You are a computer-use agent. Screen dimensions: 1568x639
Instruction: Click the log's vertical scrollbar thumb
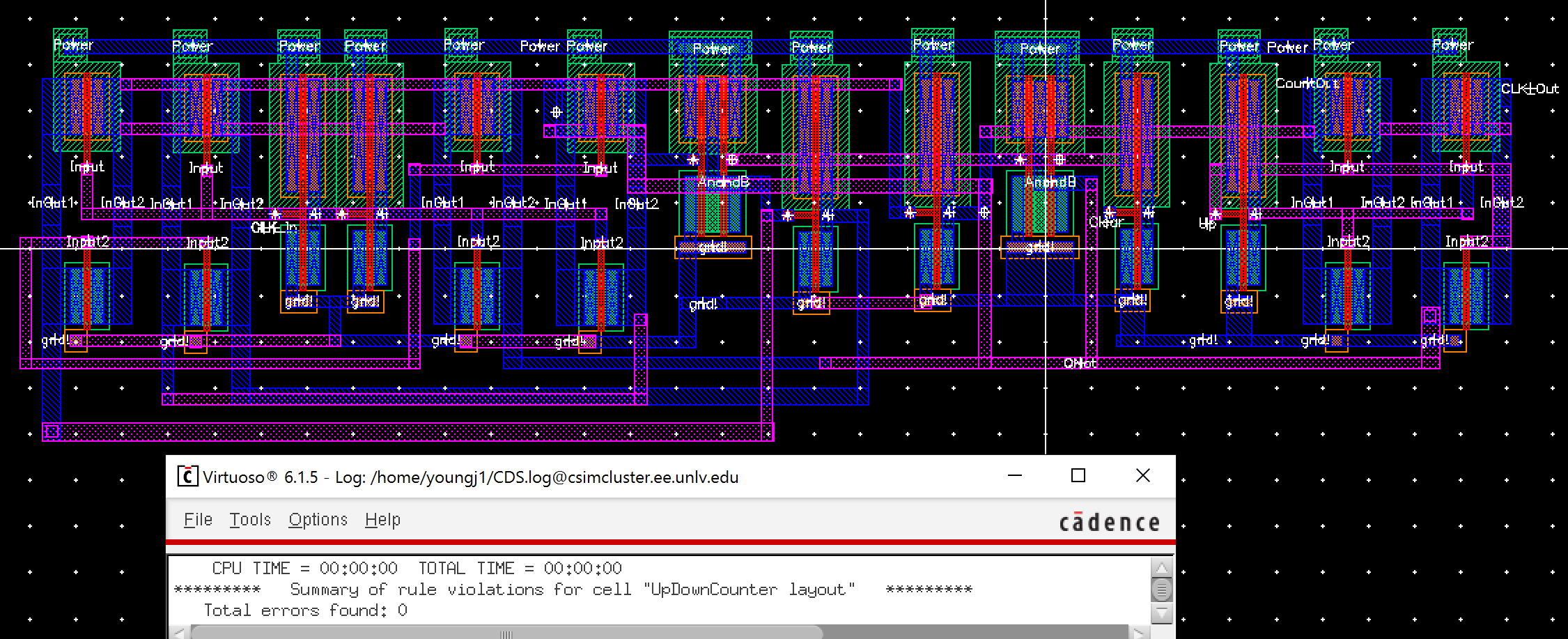click(x=1161, y=591)
